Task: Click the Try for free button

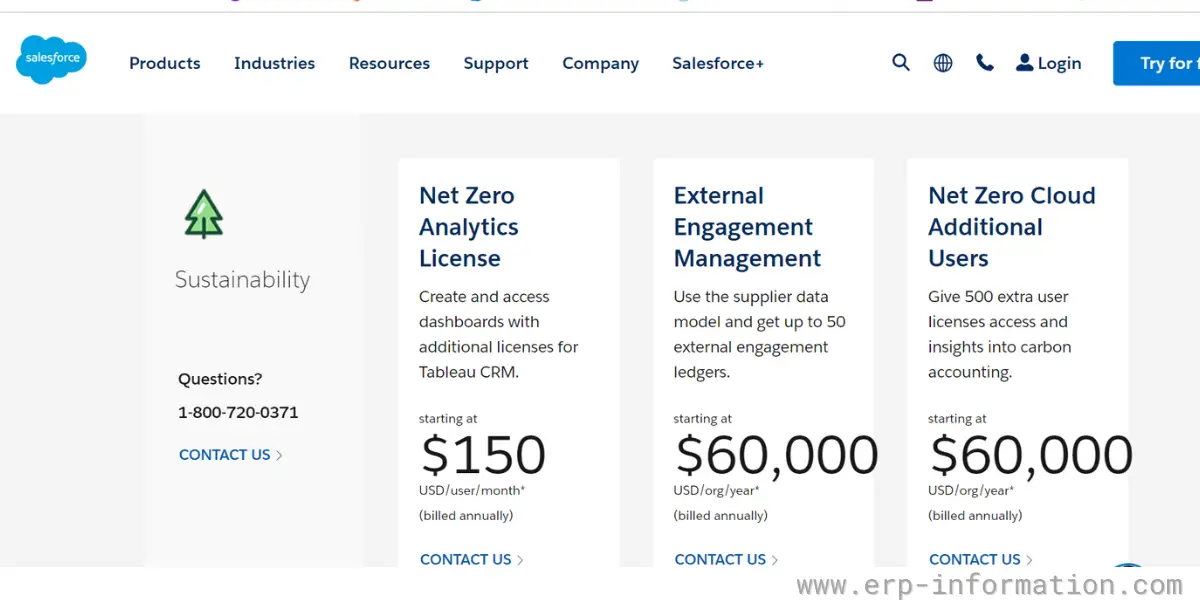Action: (1157, 63)
